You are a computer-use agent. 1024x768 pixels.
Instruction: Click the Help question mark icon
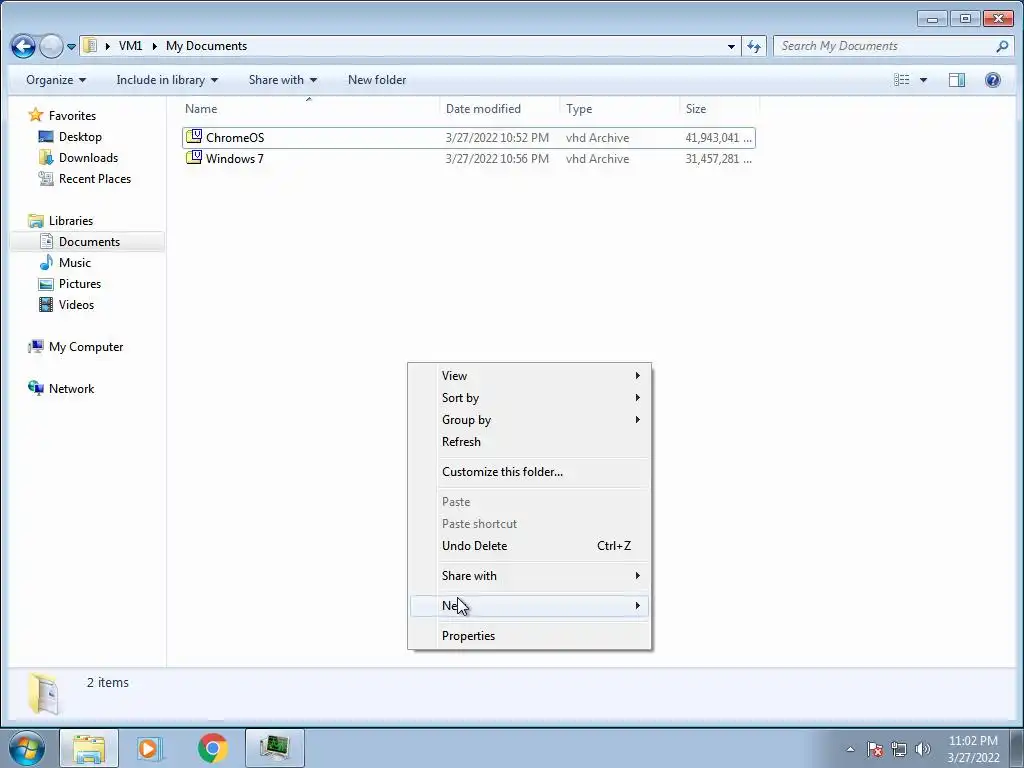tap(993, 80)
